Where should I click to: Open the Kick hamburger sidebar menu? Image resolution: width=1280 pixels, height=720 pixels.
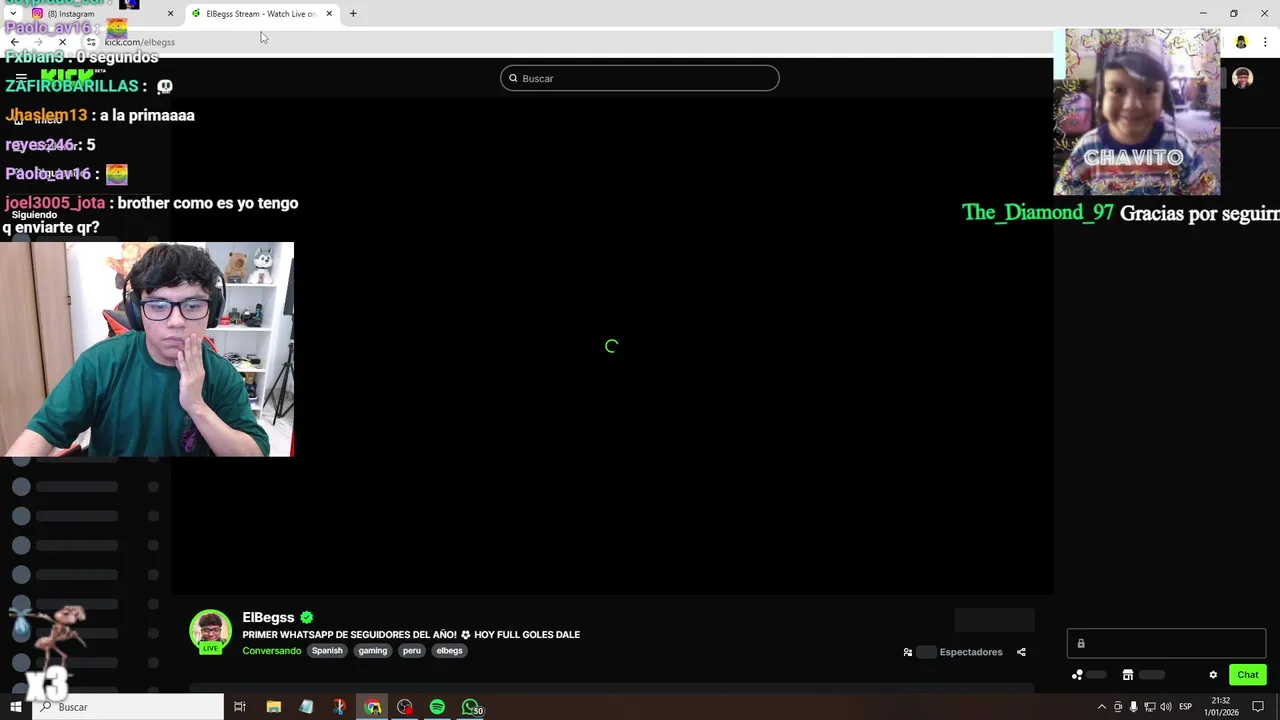tap(21, 77)
